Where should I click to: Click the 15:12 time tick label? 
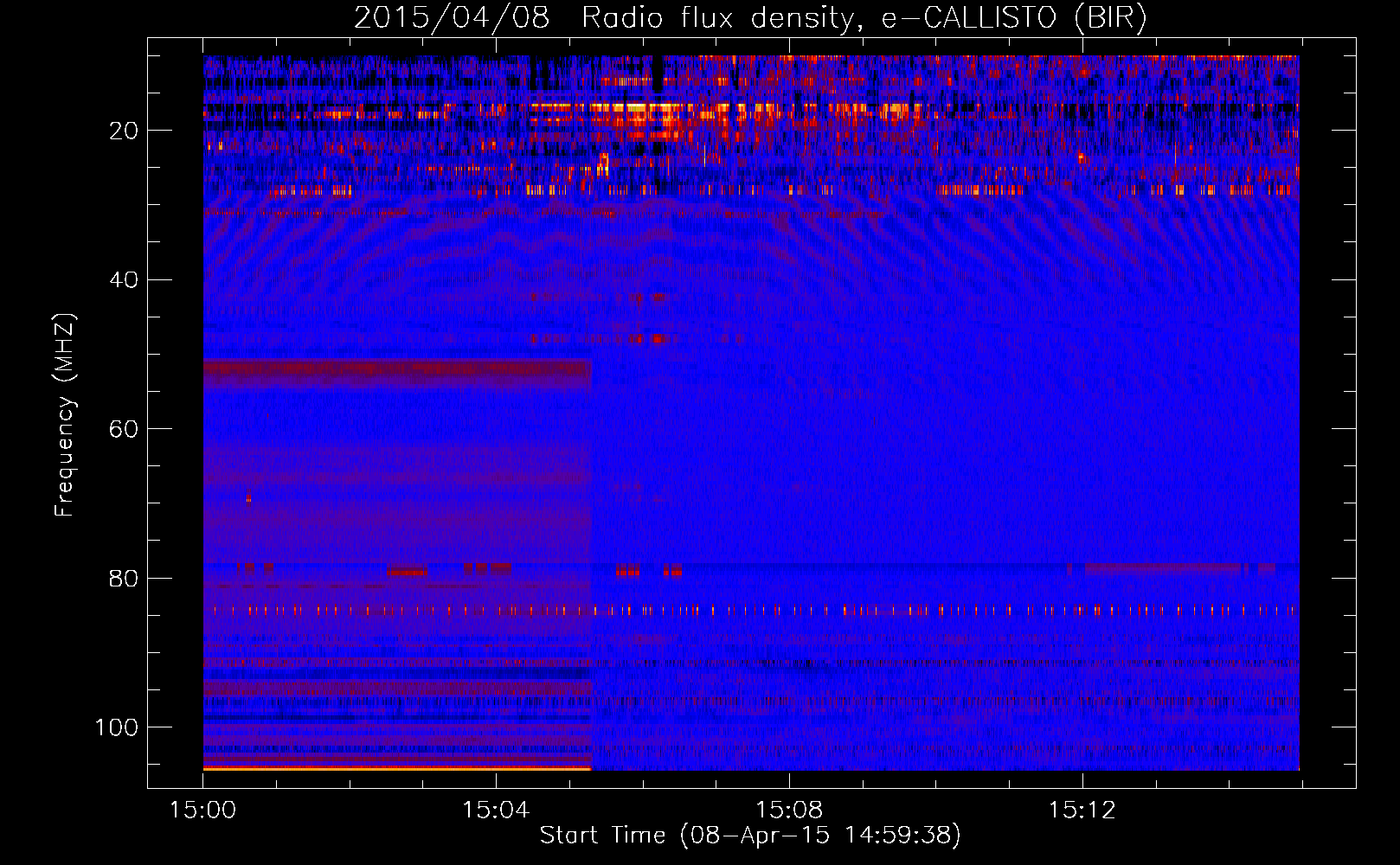point(1082,811)
